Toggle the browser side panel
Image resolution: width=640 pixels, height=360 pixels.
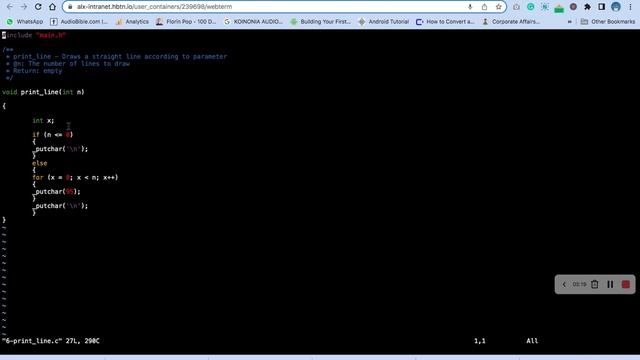coord(602,7)
